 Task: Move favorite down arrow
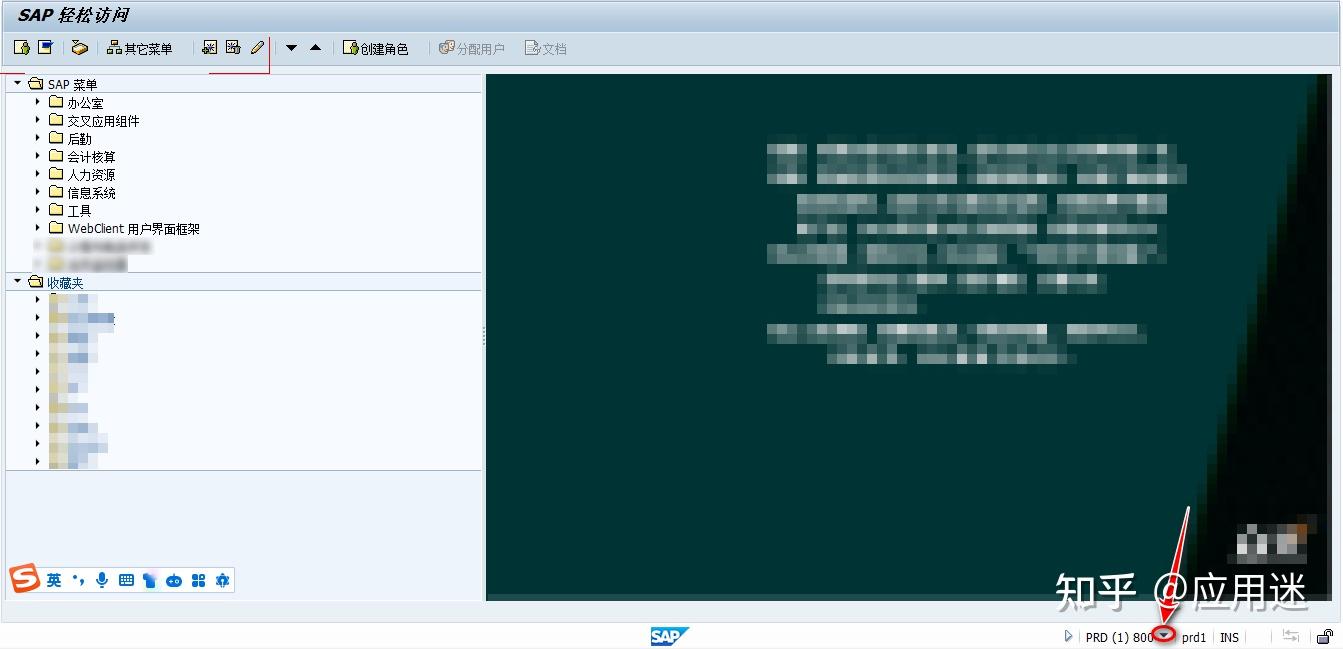(291, 48)
